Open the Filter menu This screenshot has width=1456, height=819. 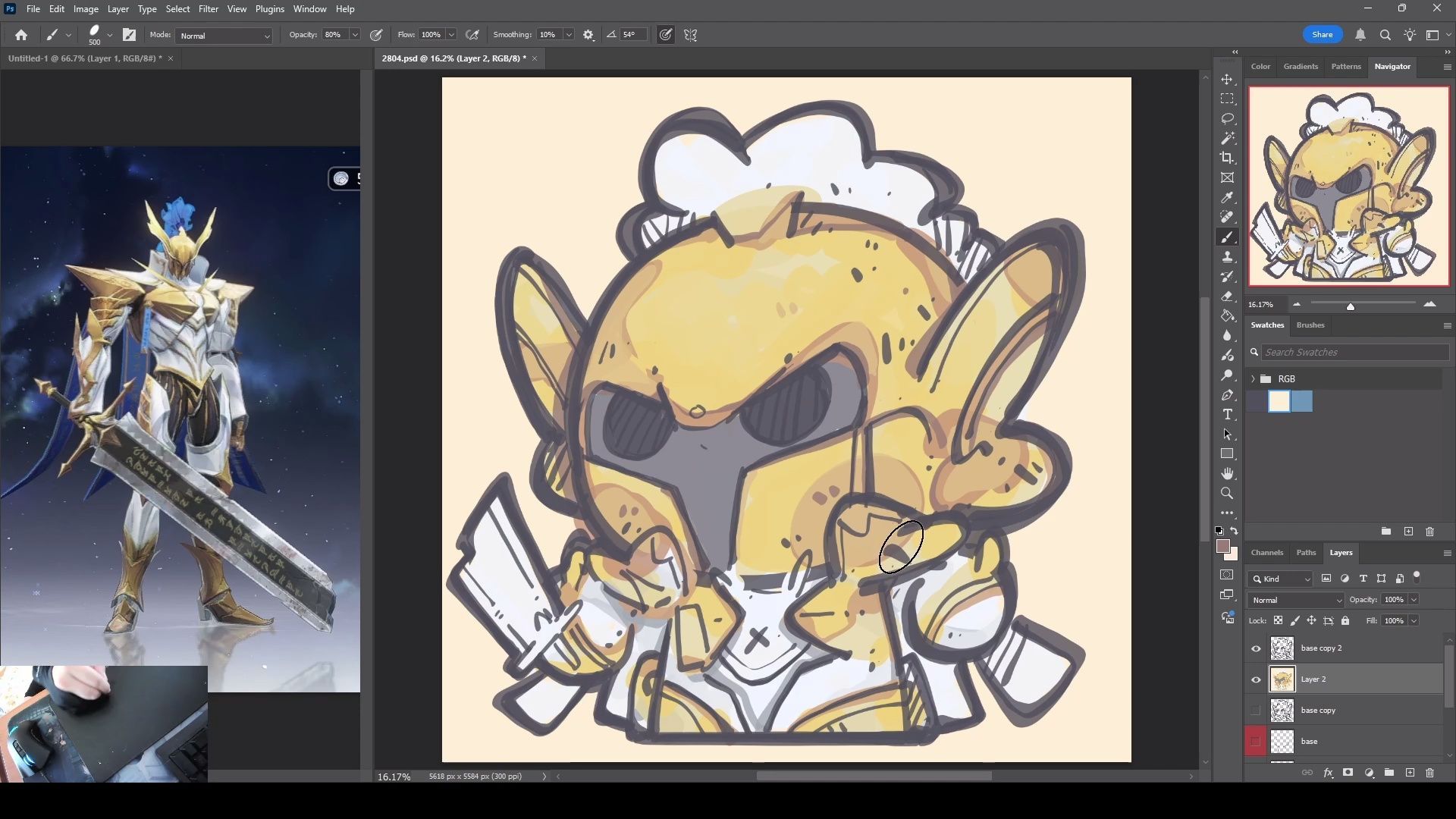tap(209, 9)
